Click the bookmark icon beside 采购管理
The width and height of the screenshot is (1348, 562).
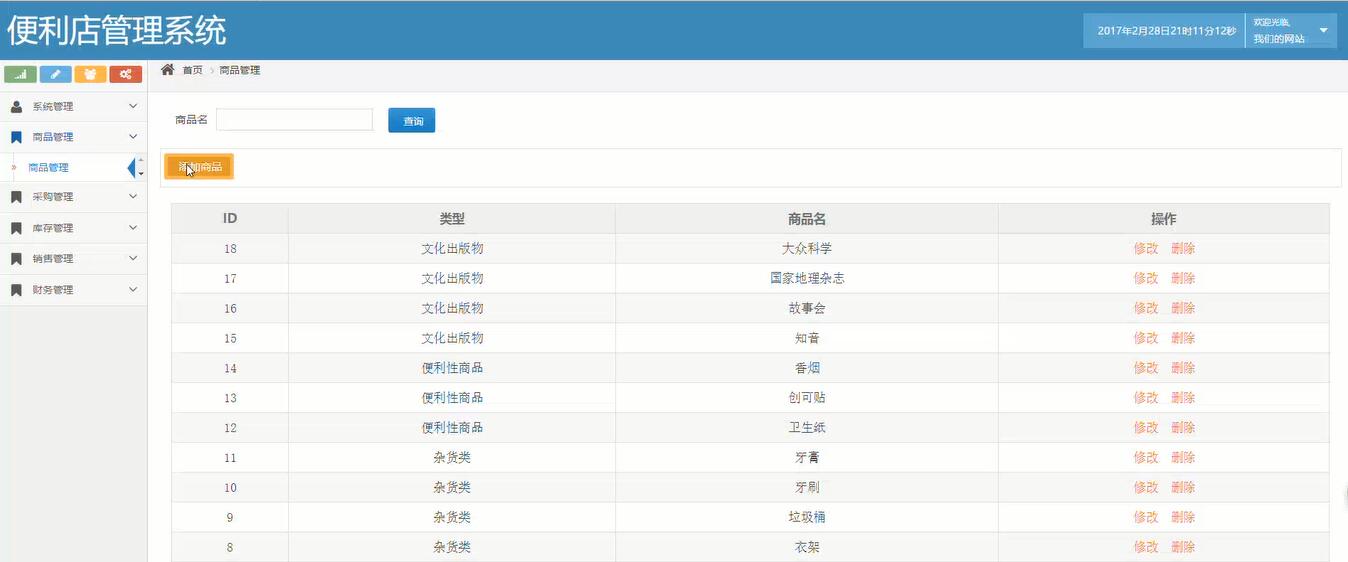(x=16, y=197)
